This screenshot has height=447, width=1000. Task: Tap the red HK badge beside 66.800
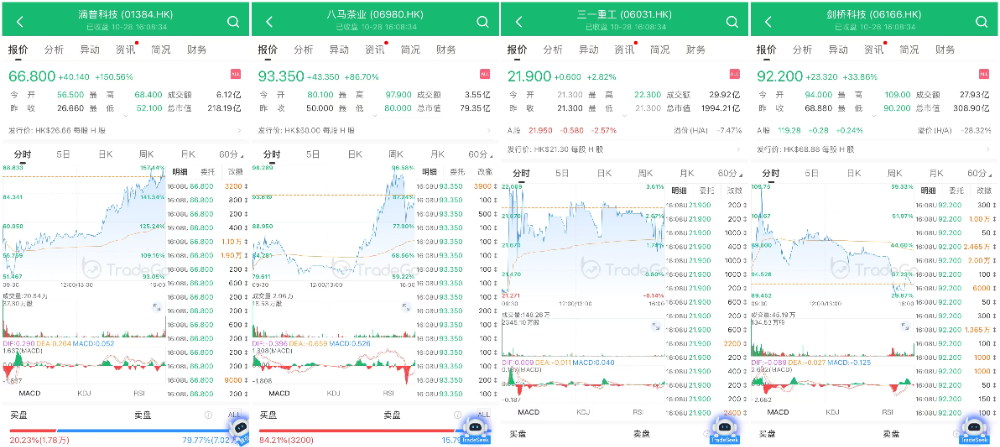pos(235,74)
